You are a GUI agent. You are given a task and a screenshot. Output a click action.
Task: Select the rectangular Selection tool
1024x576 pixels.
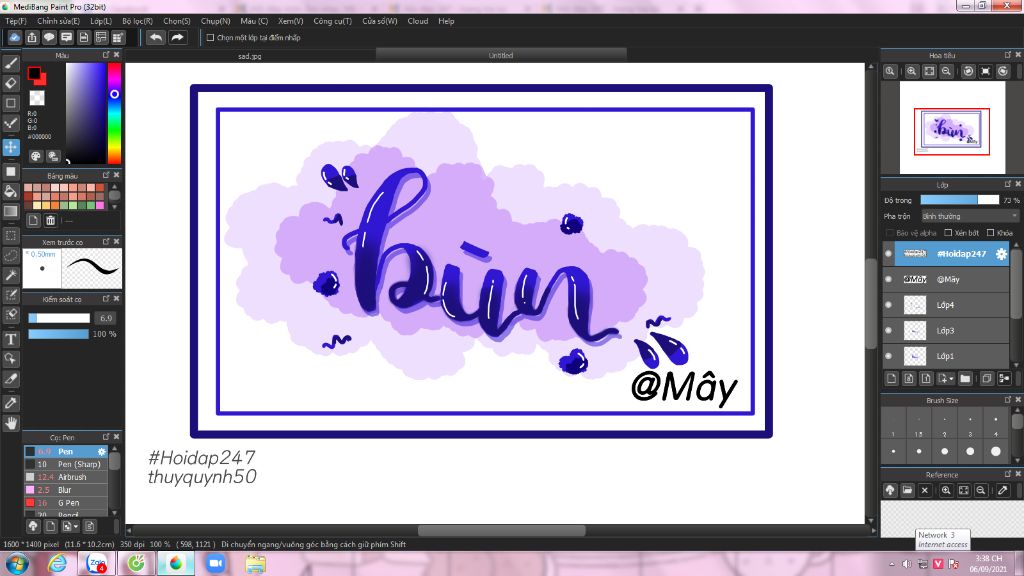pos(10,235)
